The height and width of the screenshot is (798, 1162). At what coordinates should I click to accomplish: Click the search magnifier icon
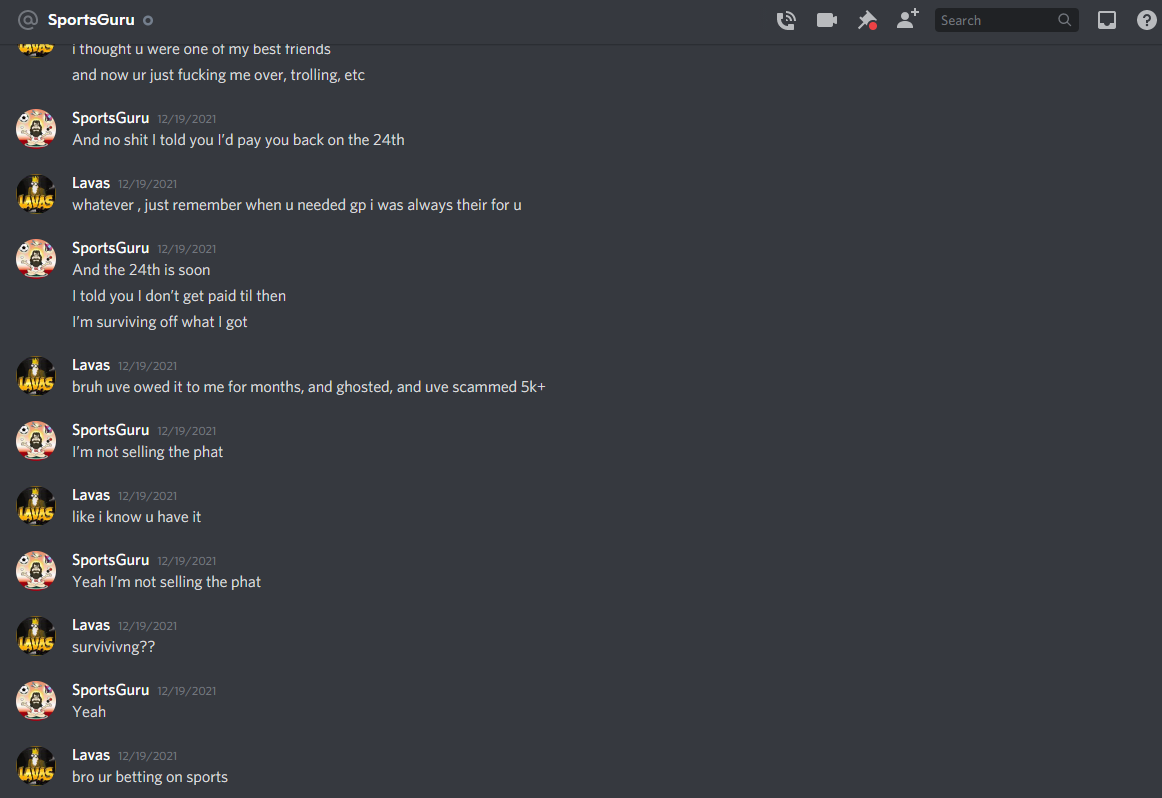[1064, 20]
